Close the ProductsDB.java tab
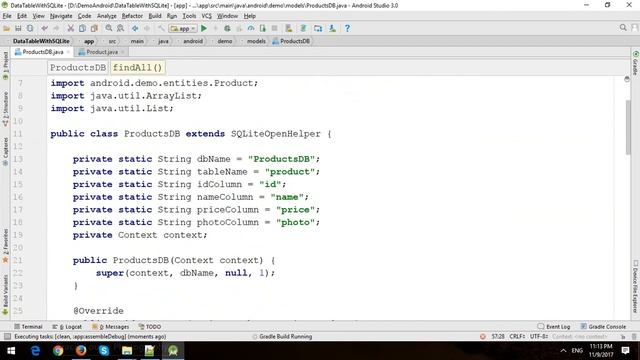Viewport: 640px width, 360px height. [68, 52]
